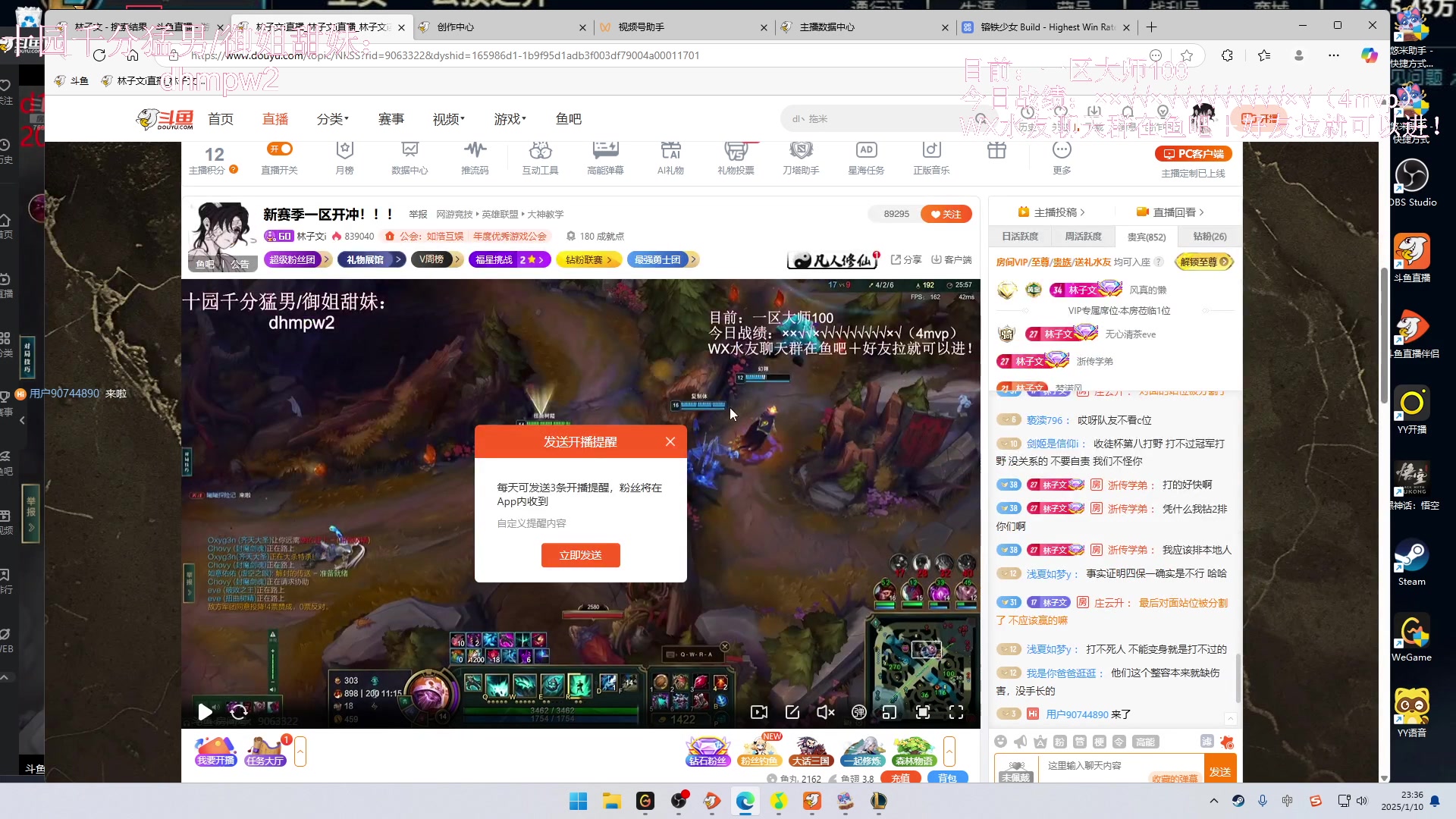This screenshot has width=1456, height=819.
Task: Switch to the 周活跃度 tab
Action: point(1083,237)
